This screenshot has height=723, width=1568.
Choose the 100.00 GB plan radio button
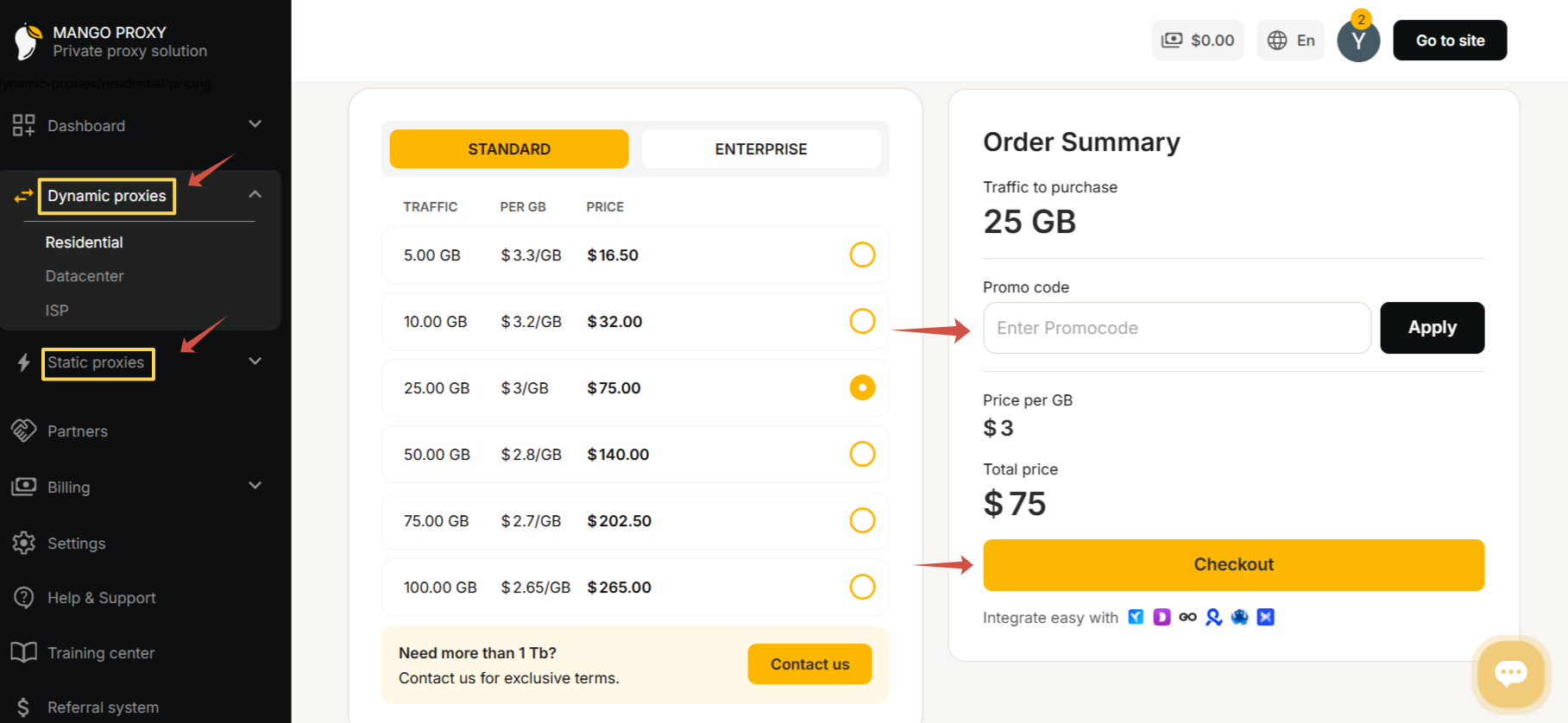click(x=862, y=587)
